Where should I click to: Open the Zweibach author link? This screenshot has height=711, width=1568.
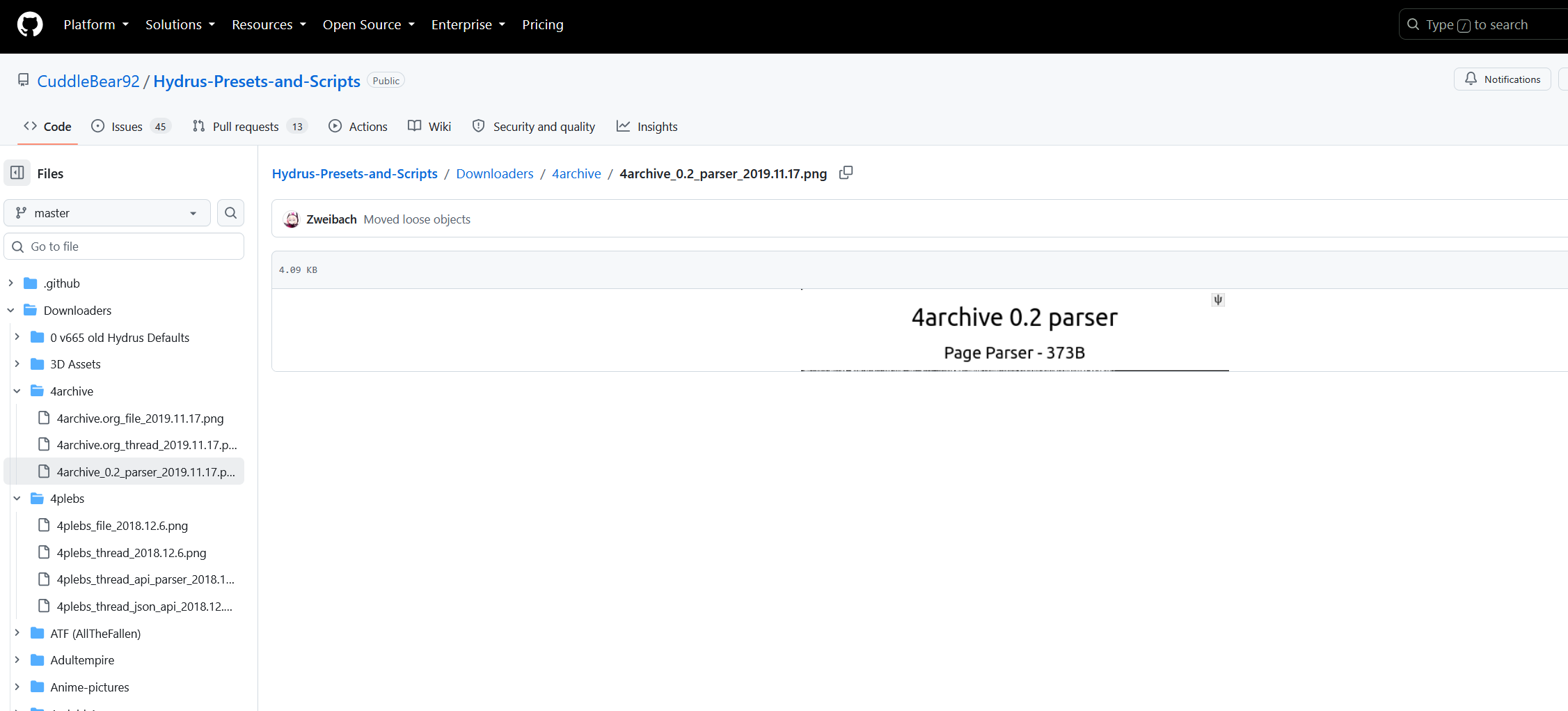coord(331,219)
